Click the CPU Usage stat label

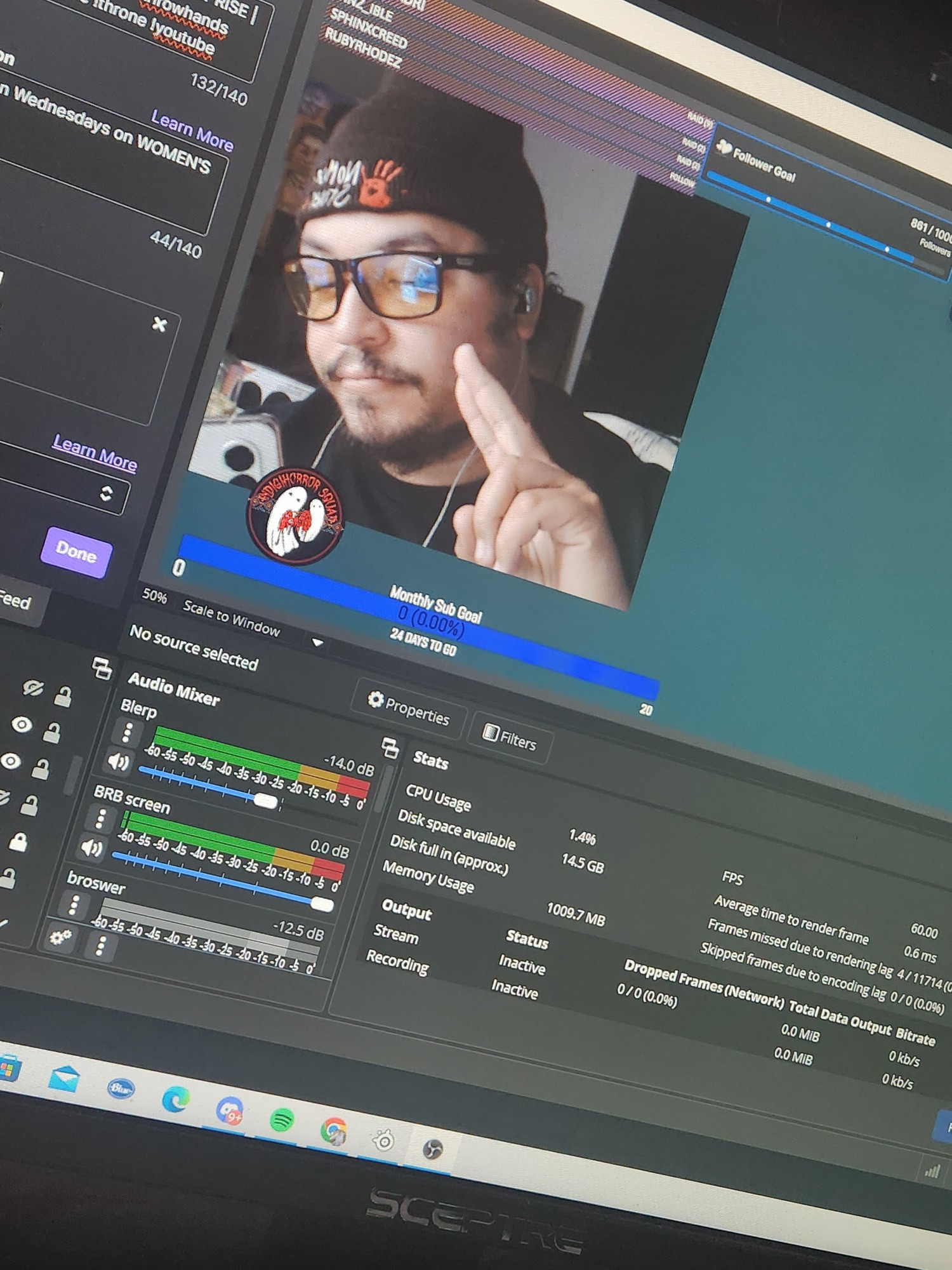click(x=438, y=797)
